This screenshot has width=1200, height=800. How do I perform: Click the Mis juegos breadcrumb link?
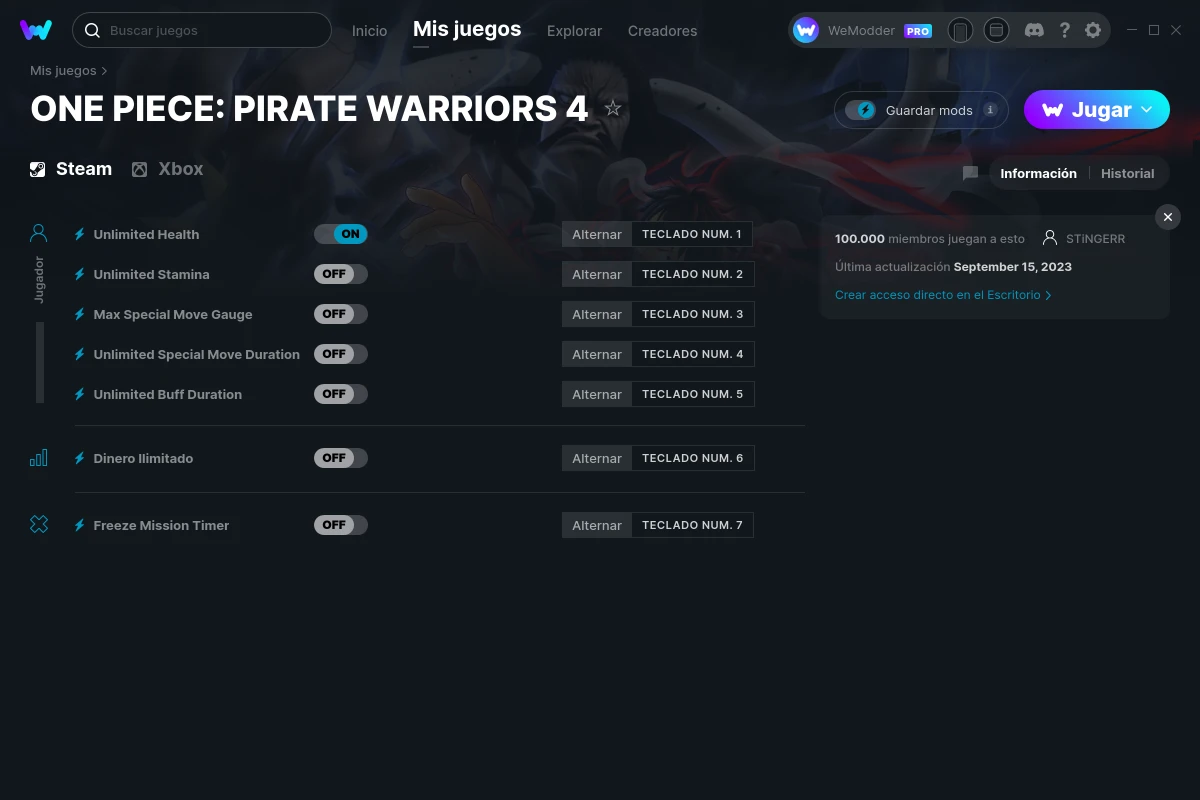pyautogui.click(x=63, y=71)
